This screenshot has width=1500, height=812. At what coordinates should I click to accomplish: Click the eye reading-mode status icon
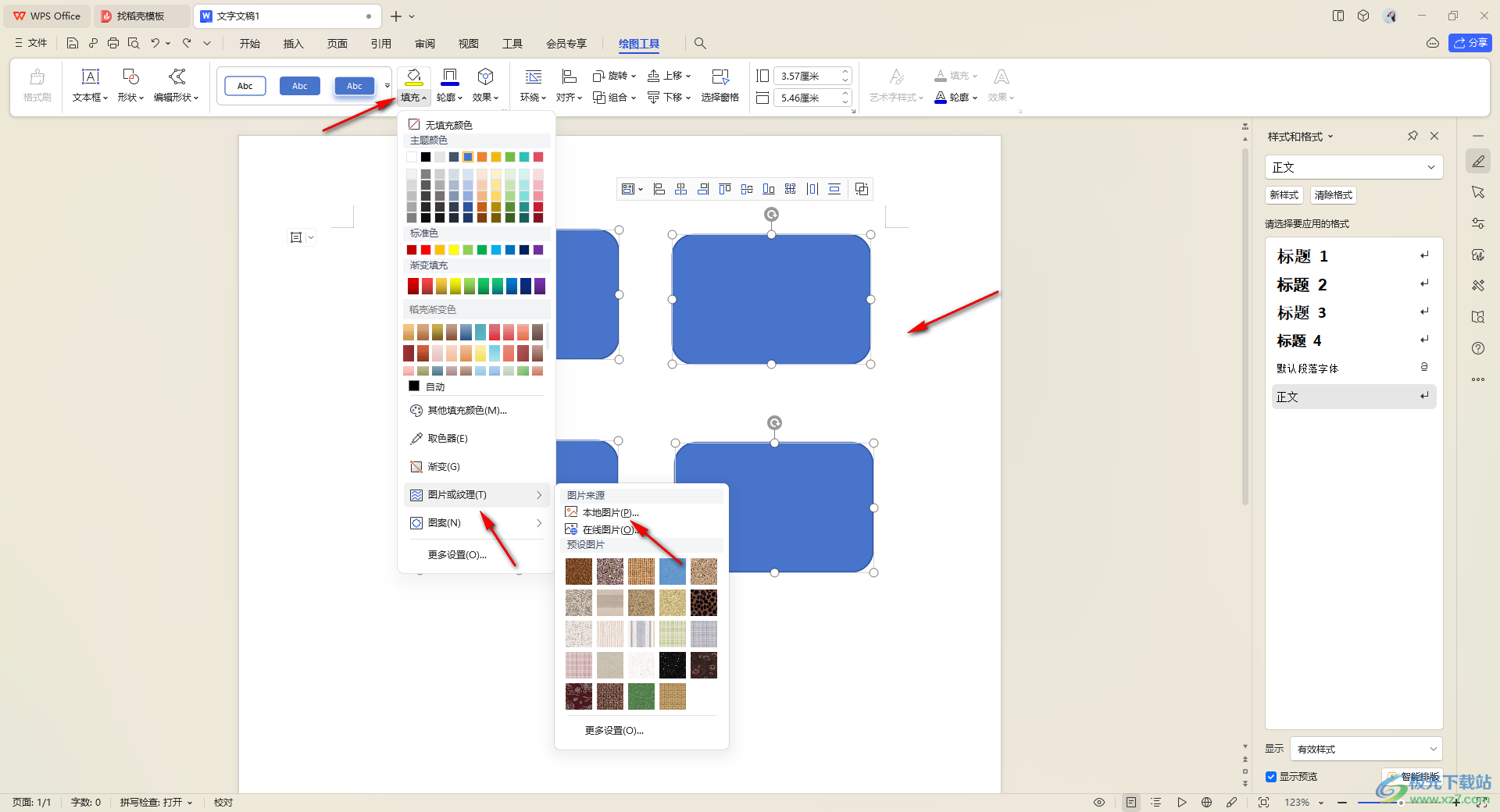tap(1099, 802)
